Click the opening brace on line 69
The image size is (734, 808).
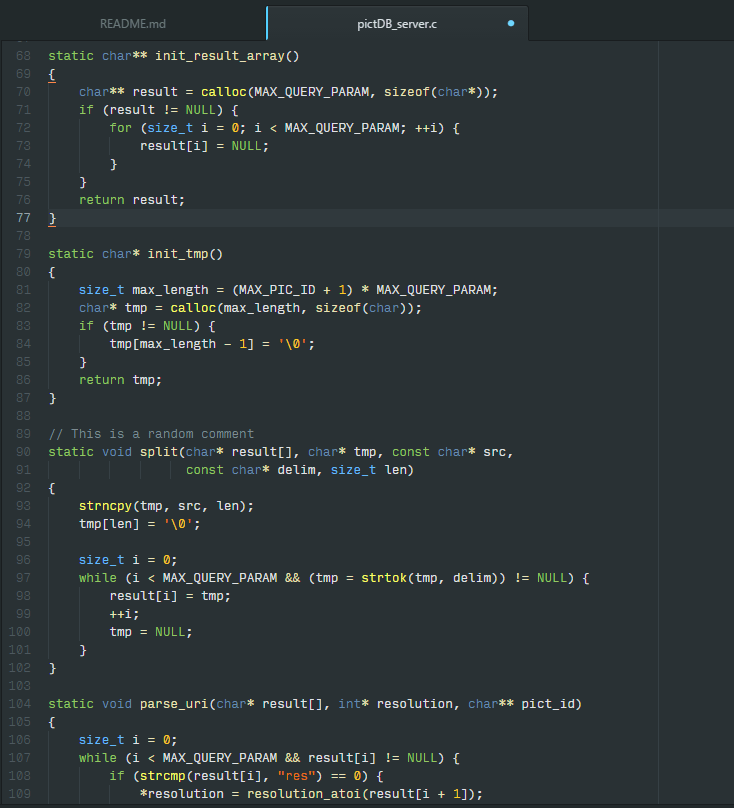[52, 74]
